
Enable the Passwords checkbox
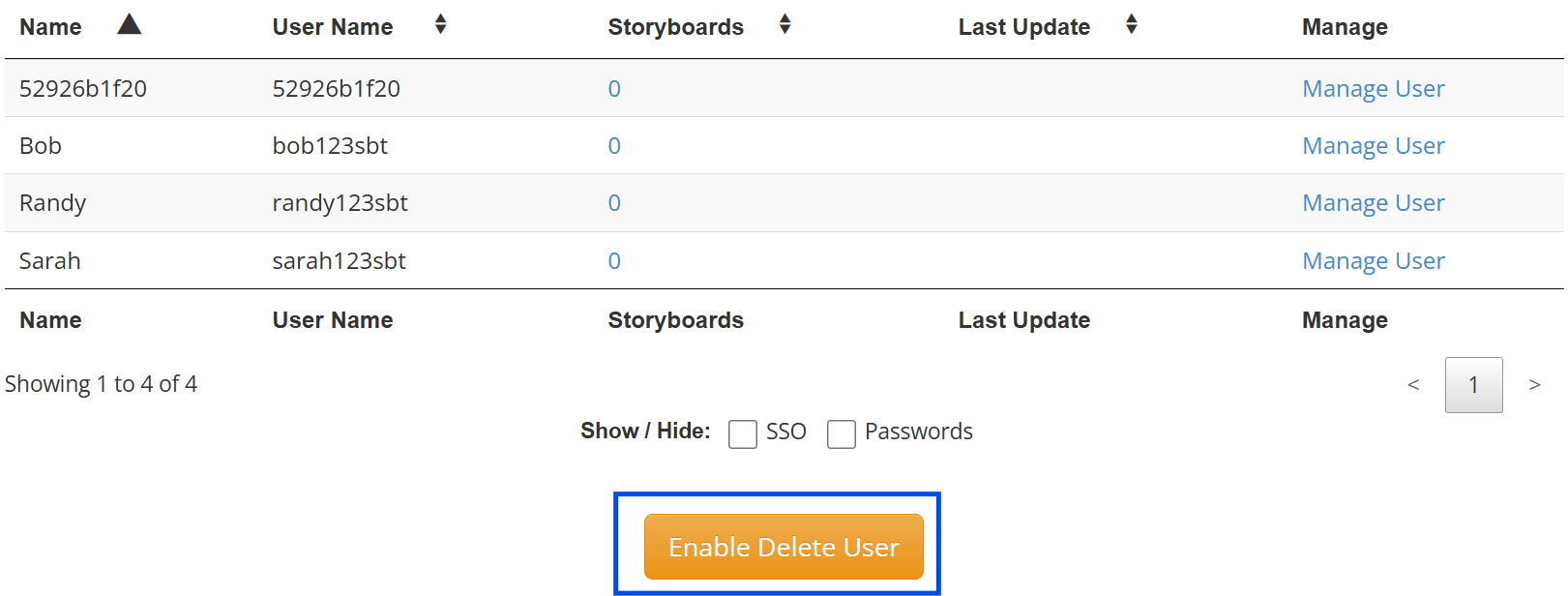[842, 434]
